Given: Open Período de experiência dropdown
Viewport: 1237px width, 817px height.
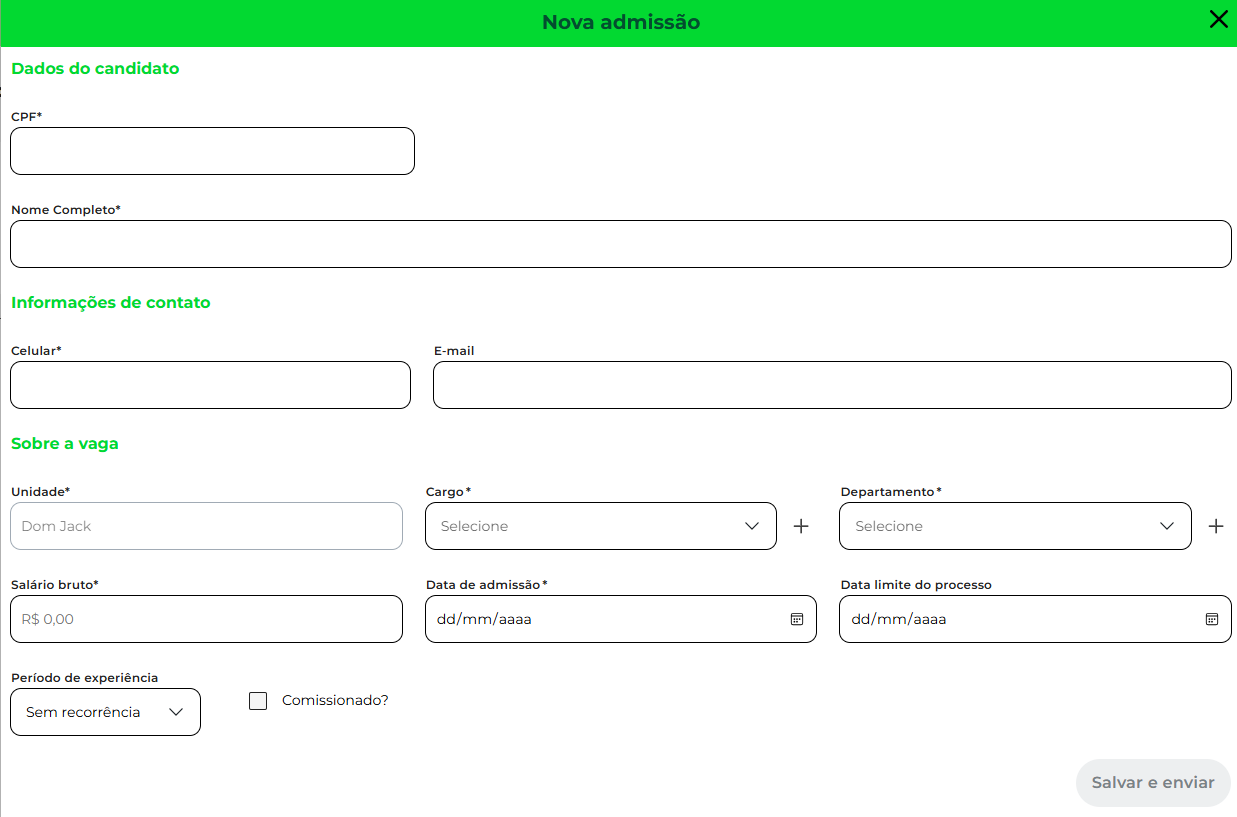Looking at the screenshot, I should [x=105, y=712].
